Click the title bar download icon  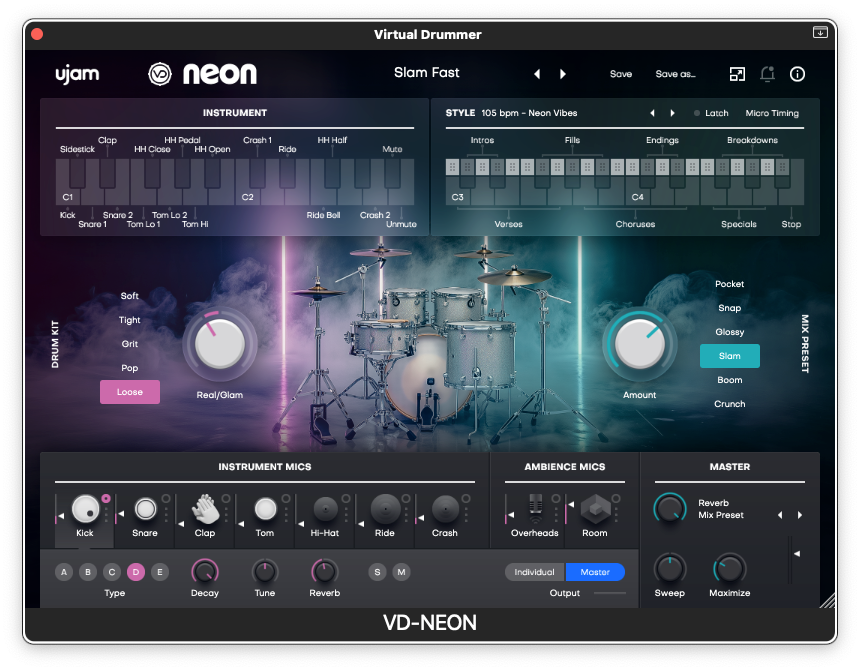coord(820,32)
